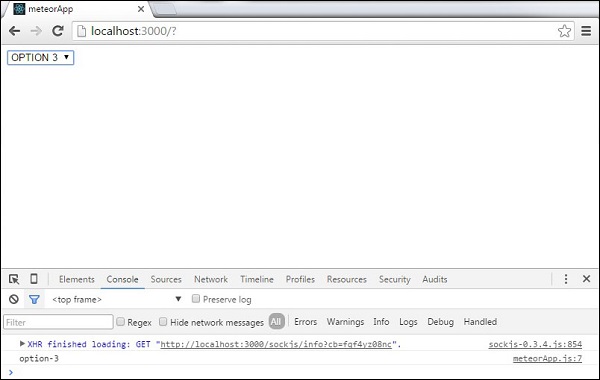Switch to the Elements tab

(77, 279)
